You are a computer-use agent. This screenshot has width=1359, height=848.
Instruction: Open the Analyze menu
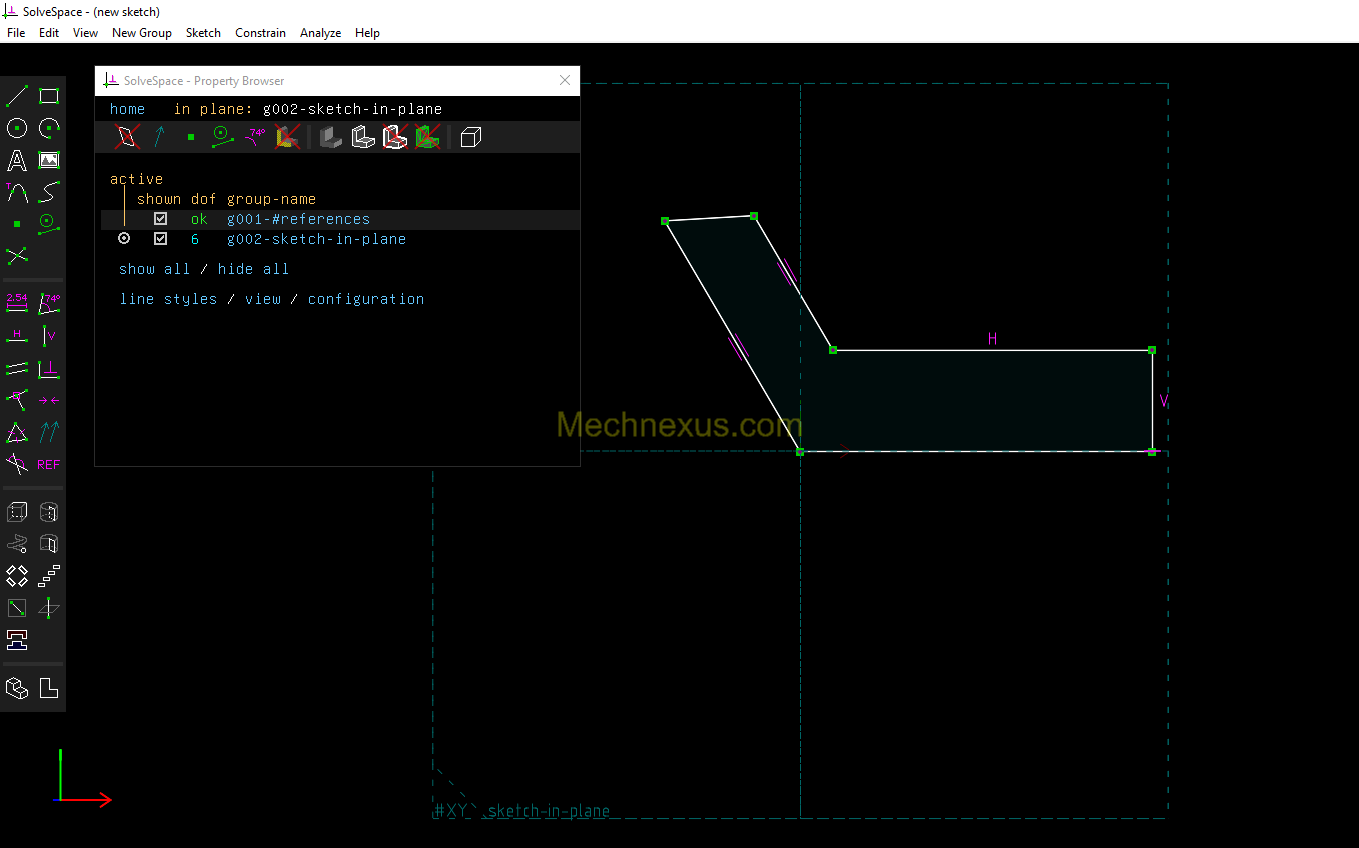tap(320, 33)
